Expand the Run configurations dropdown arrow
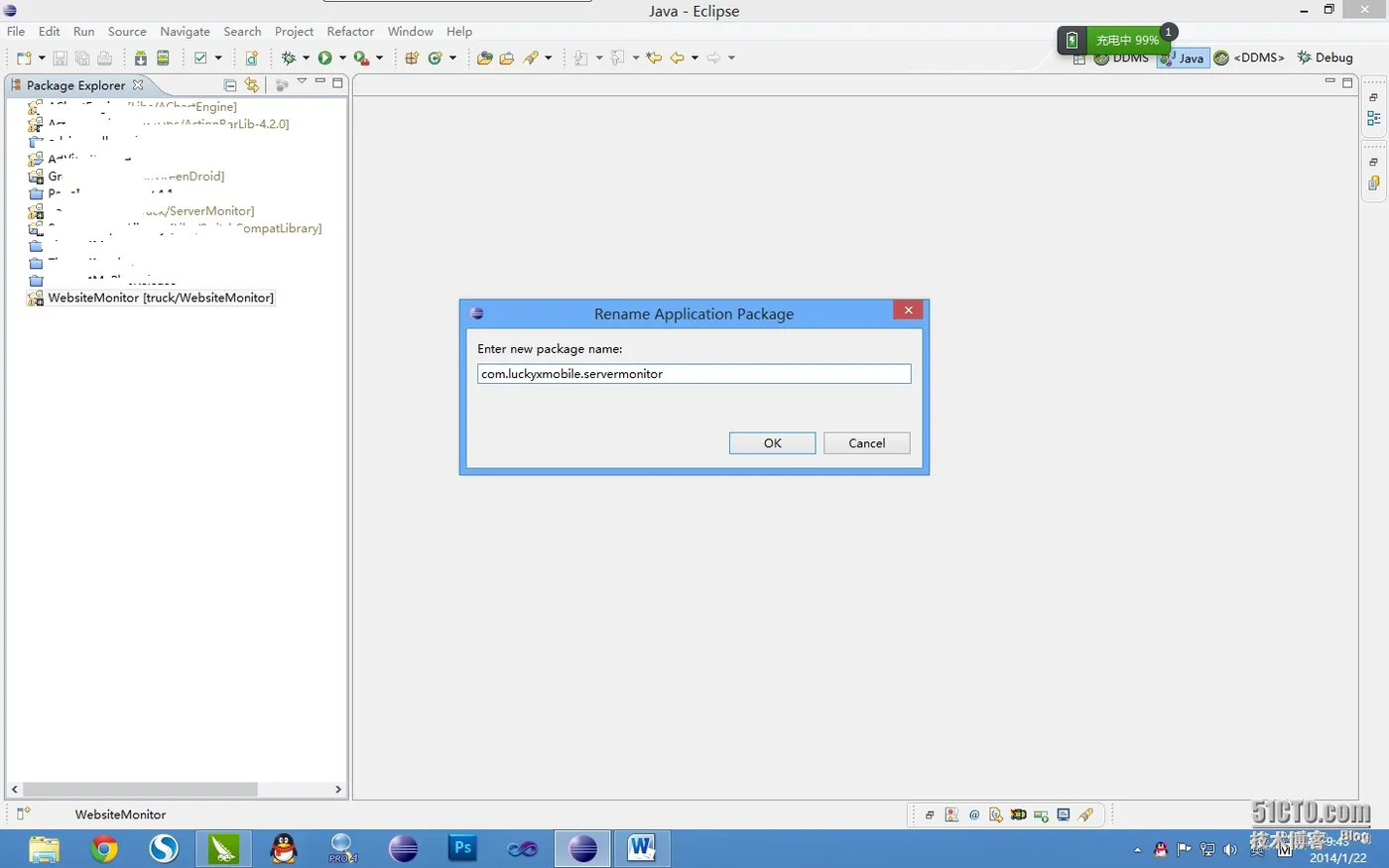1389x868 pixels. pyautogui.click(x=342, y=58)
